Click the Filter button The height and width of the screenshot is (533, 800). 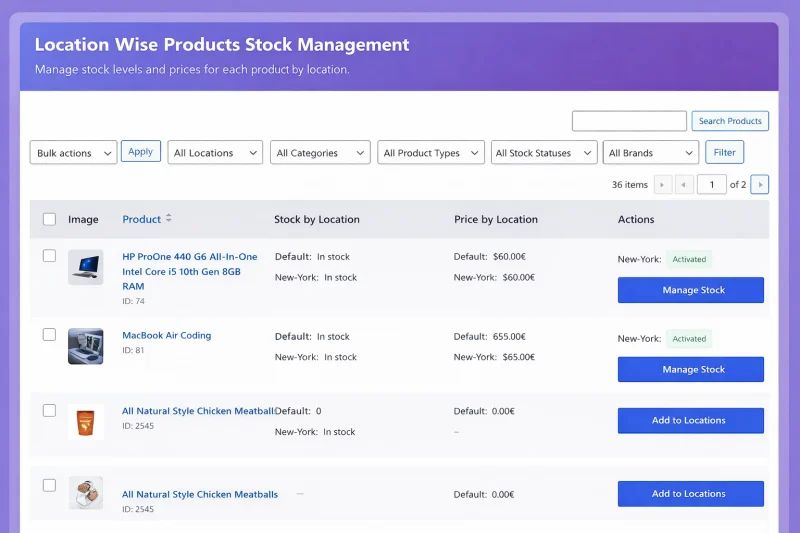724,152
